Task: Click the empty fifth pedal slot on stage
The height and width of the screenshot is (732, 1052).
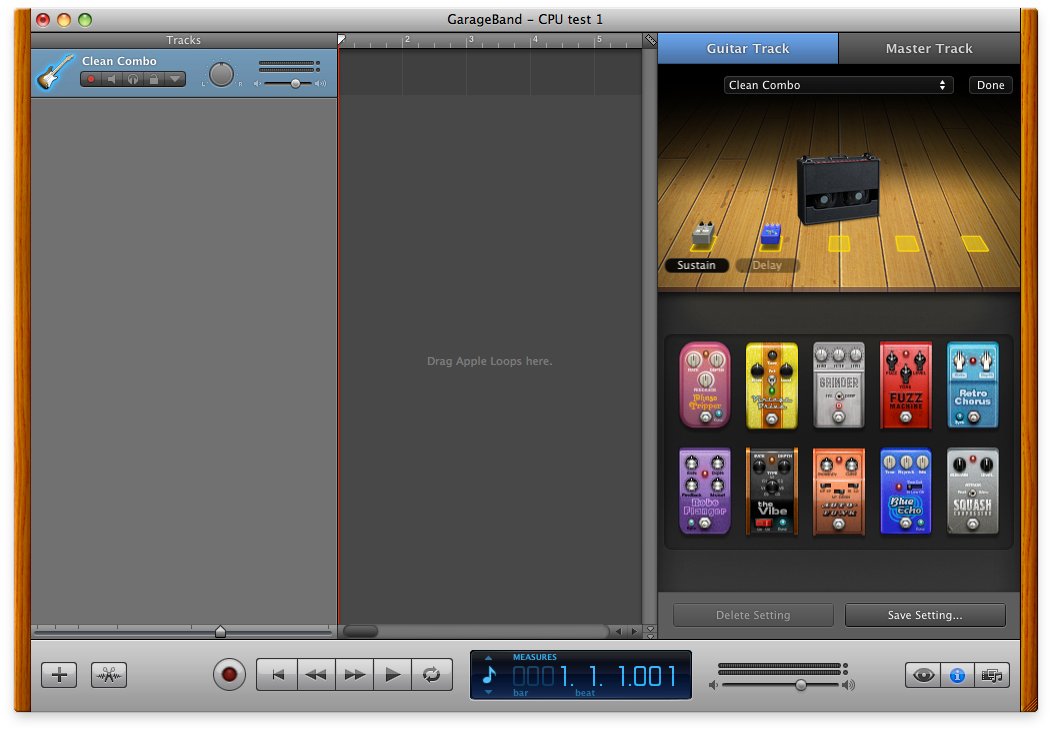Action: (975, 244)
